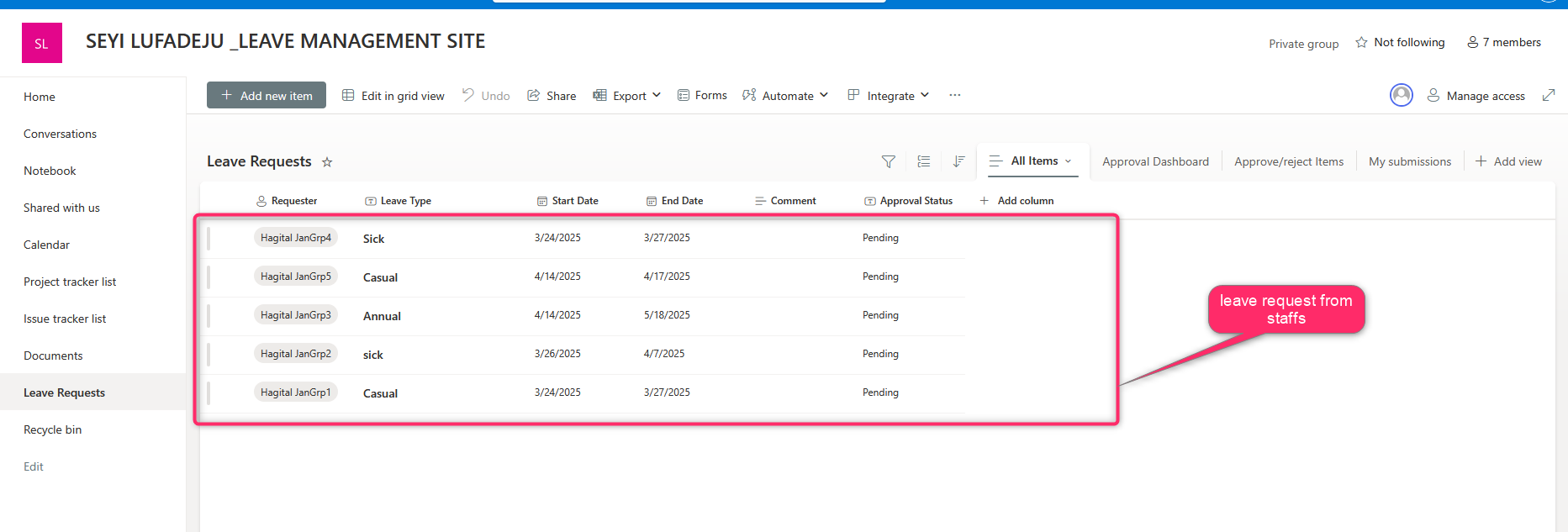Open Shared with us
Screen dimensions: 1568x532
point(61,208)
